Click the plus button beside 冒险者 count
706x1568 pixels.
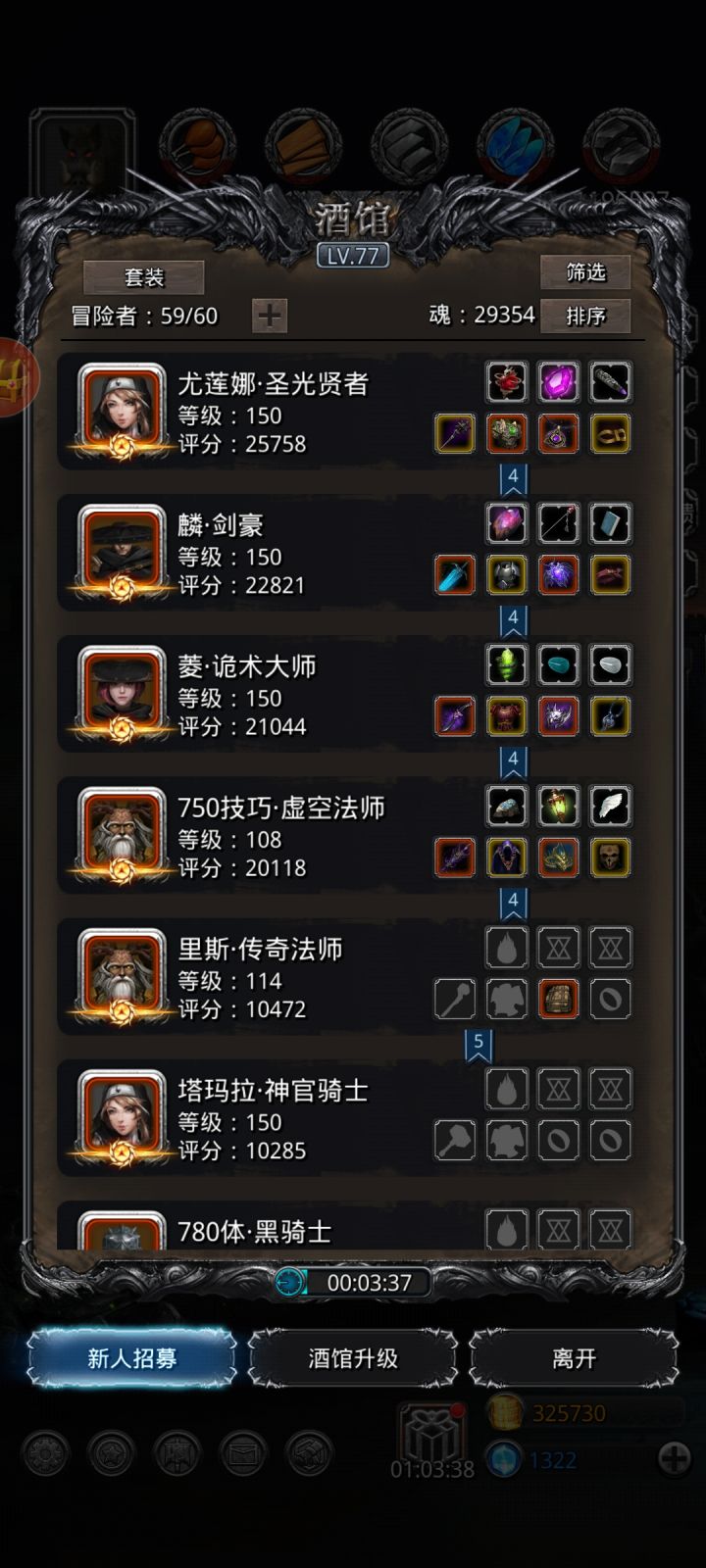270,316
